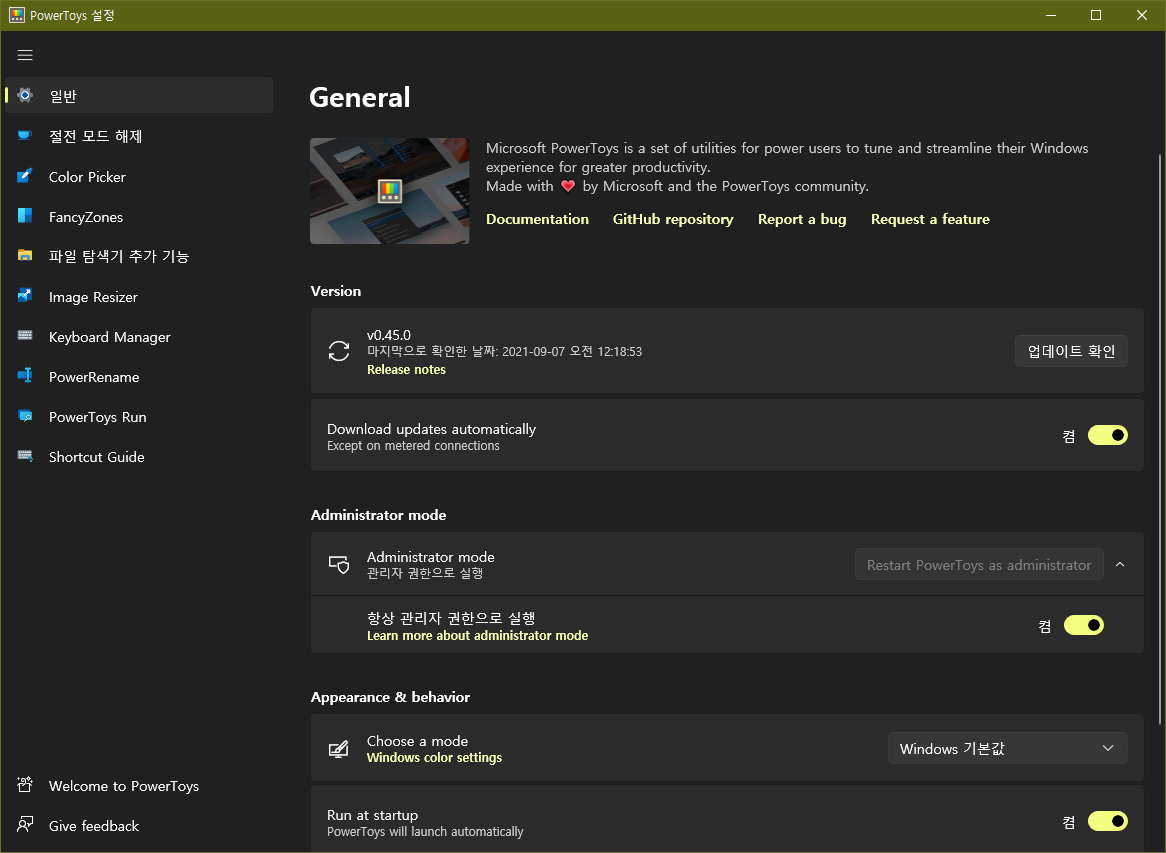
Task: Open the Documentation link
Action: 538,219
